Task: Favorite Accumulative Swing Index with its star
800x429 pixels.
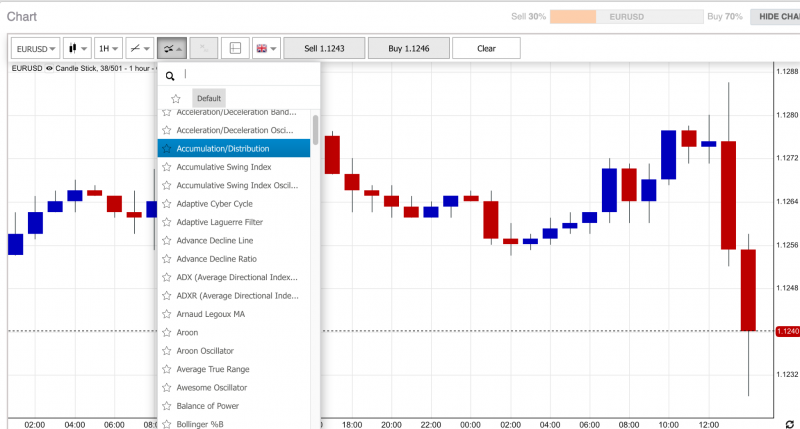Action: click(166, 167)
